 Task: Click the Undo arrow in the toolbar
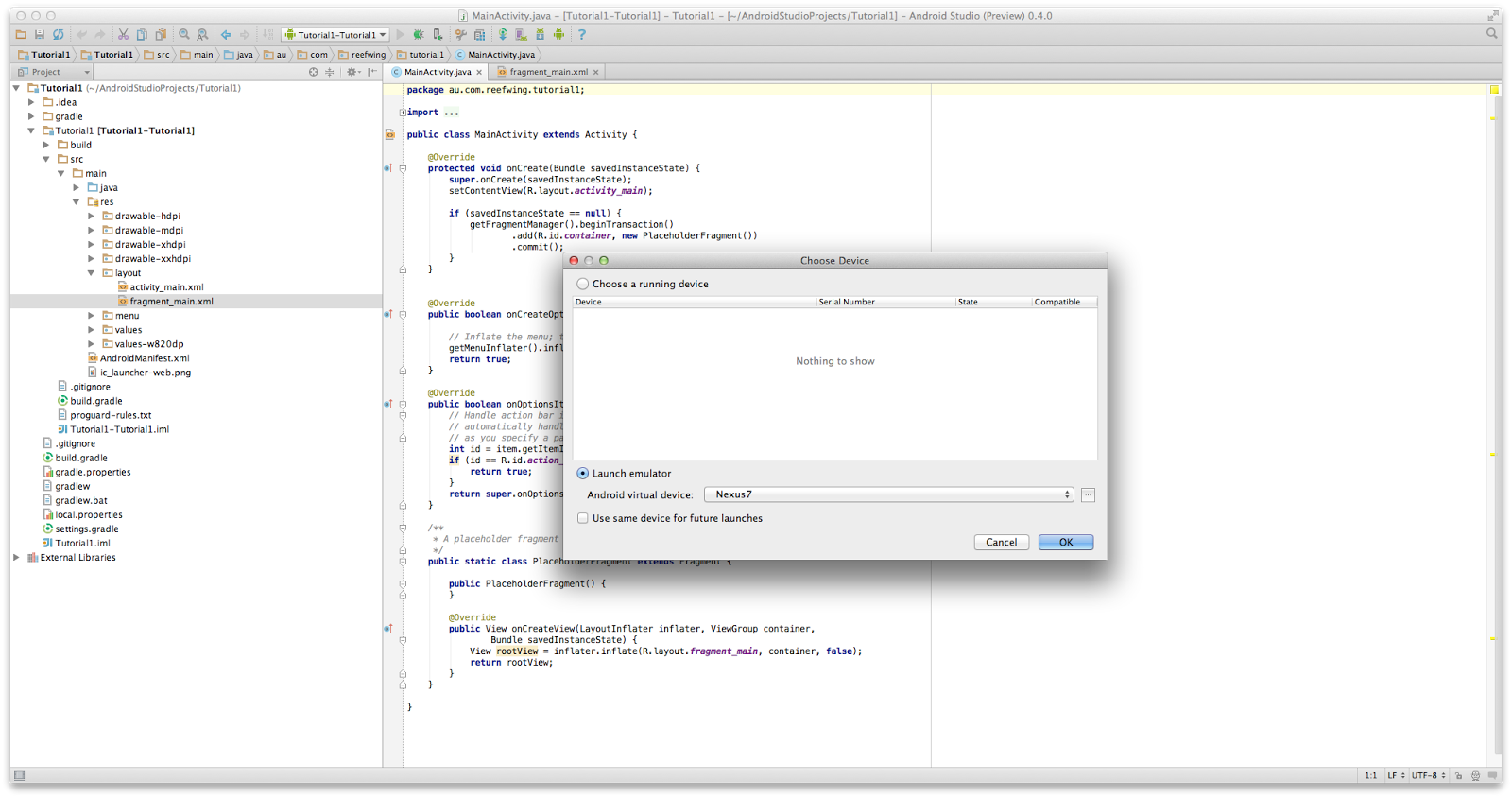click(82, 34)
